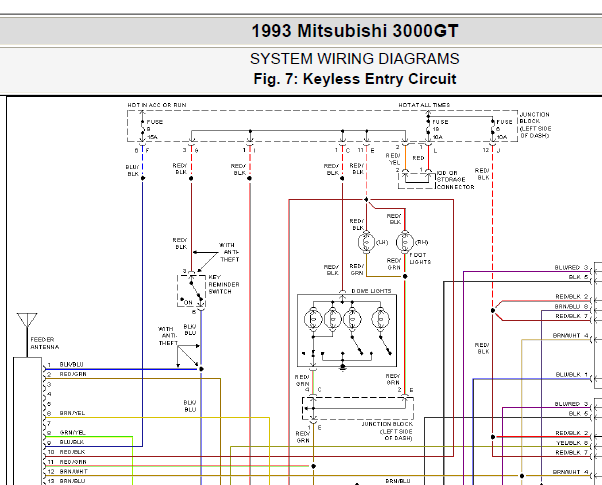
Task: Click 'ON' inside the key reminder switch
Action: [x=188, y=302]
